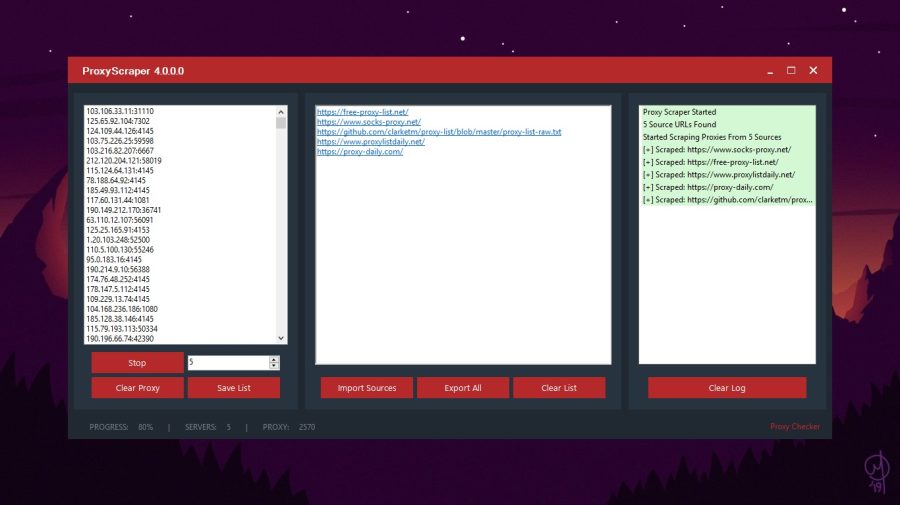Click log entry Scraped proxy-daily.com
Image resolution: width=900 pixels, height=505 pixels.
[708, 188]
